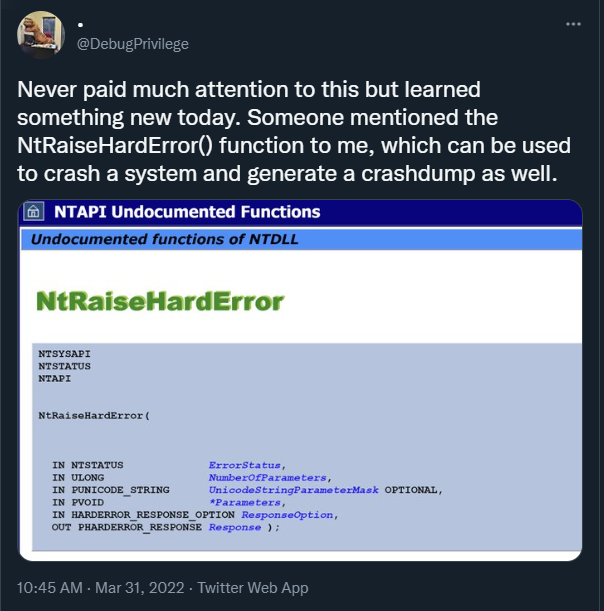Screen dimensions: 604x611
Task: Click the Response output parameter link
Action: (x=234, y=527)
